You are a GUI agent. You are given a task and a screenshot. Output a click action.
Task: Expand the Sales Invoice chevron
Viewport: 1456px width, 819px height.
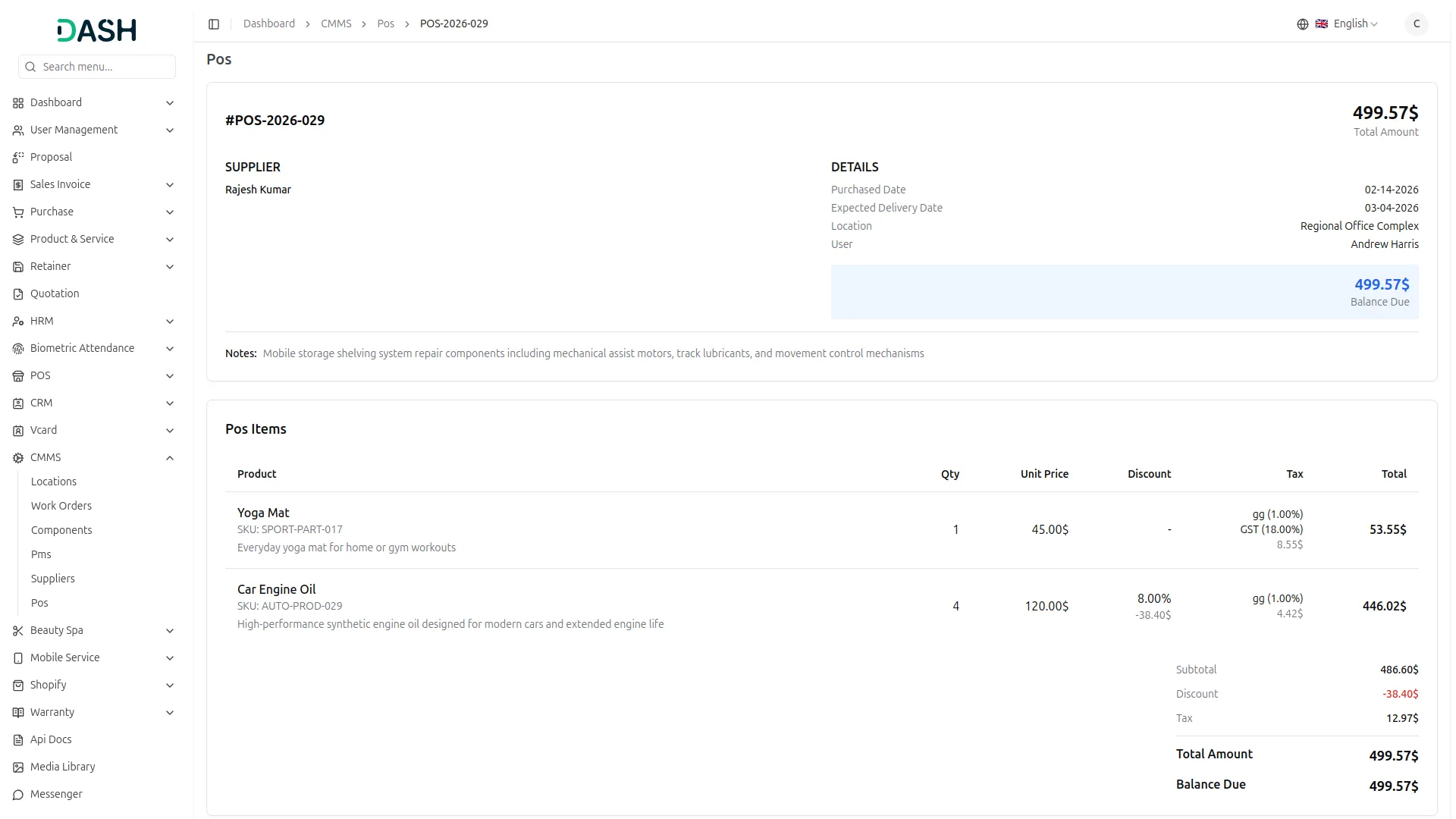click(170, 185)
